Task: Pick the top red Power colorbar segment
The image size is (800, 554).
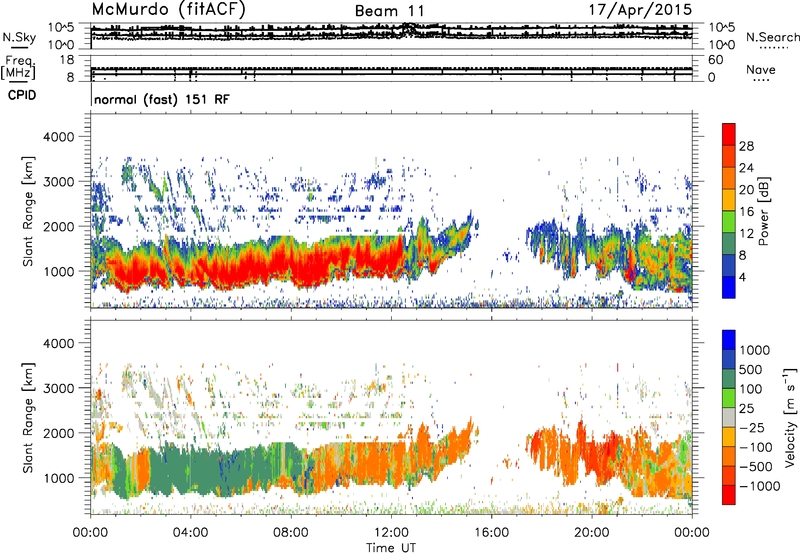Action: coord(729,134)
